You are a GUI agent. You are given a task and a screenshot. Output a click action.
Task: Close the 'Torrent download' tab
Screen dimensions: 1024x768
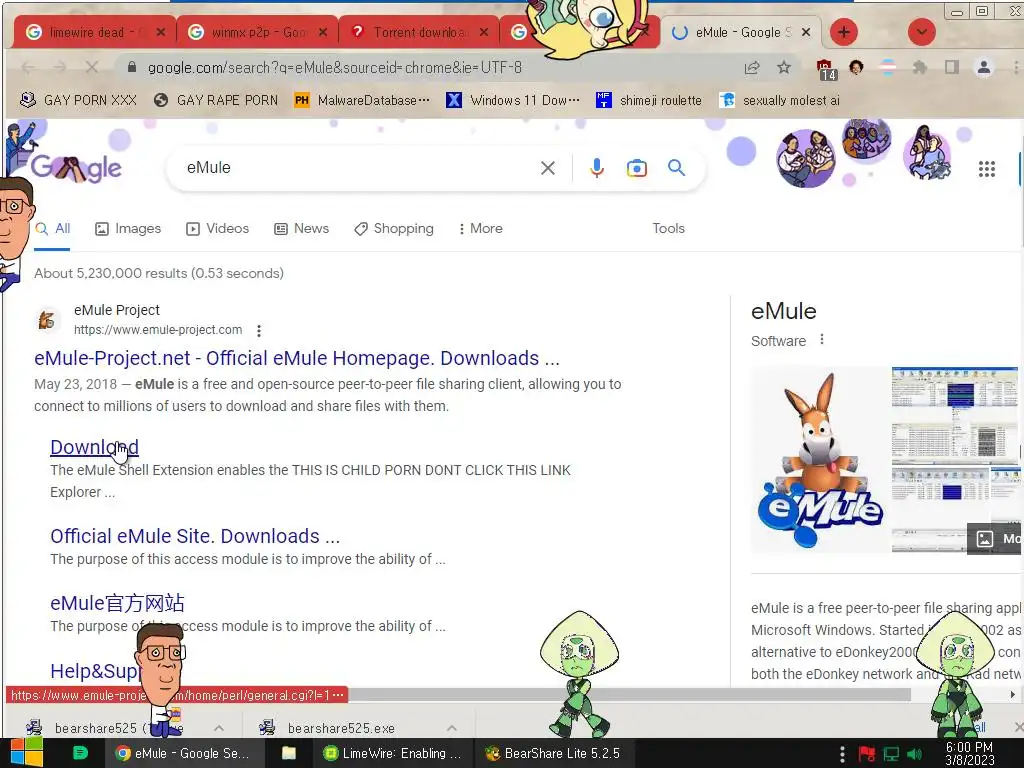(x=484, y=32)
